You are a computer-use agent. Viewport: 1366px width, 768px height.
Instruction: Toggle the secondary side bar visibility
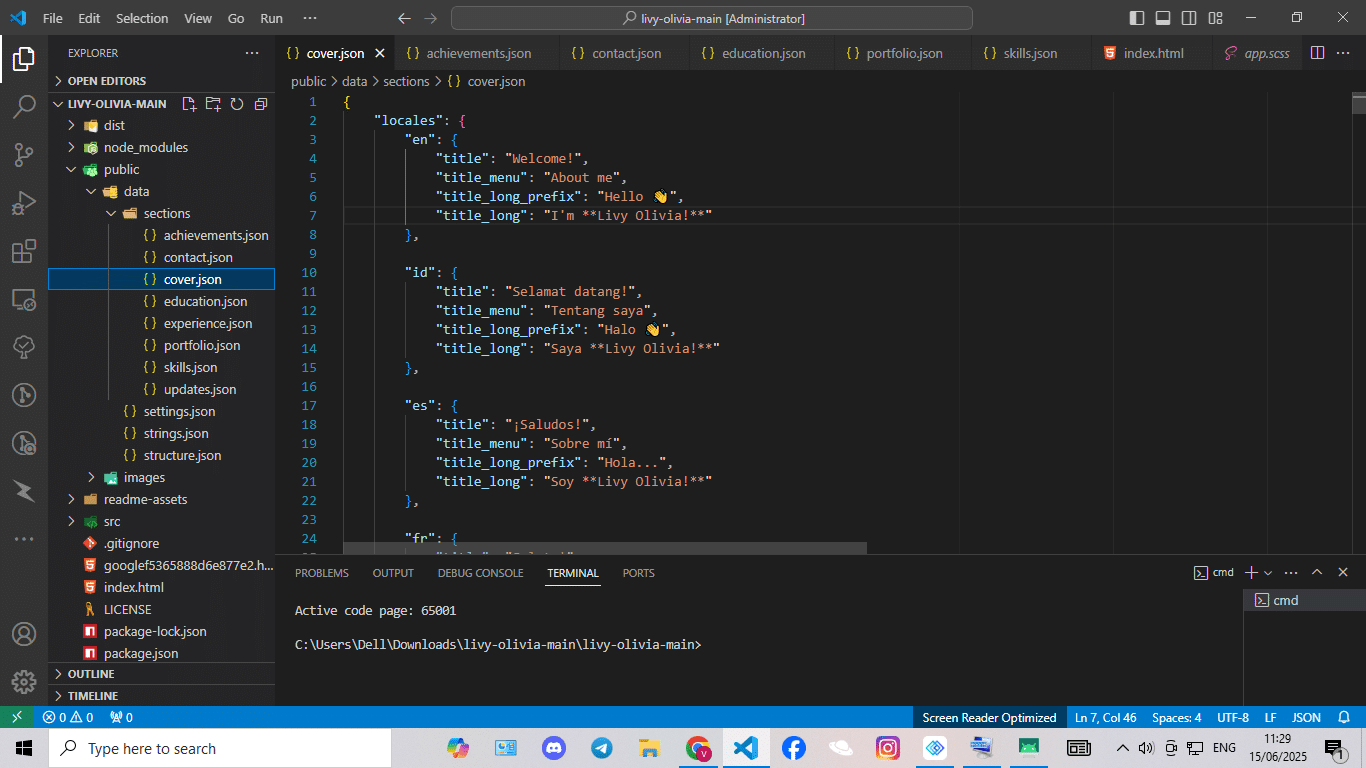(x=1190, y=17)
